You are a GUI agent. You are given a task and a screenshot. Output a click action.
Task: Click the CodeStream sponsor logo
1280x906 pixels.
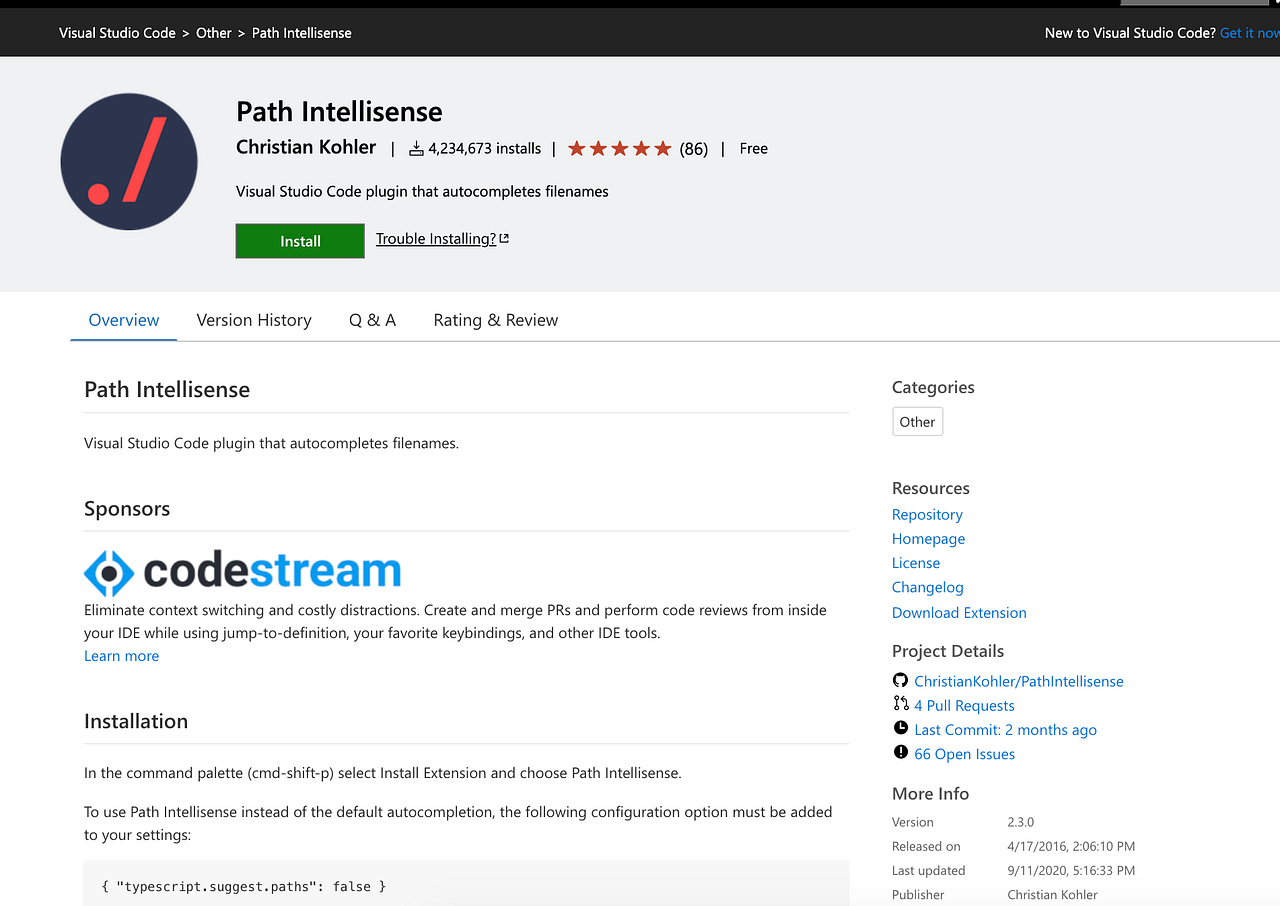(243, 572)
